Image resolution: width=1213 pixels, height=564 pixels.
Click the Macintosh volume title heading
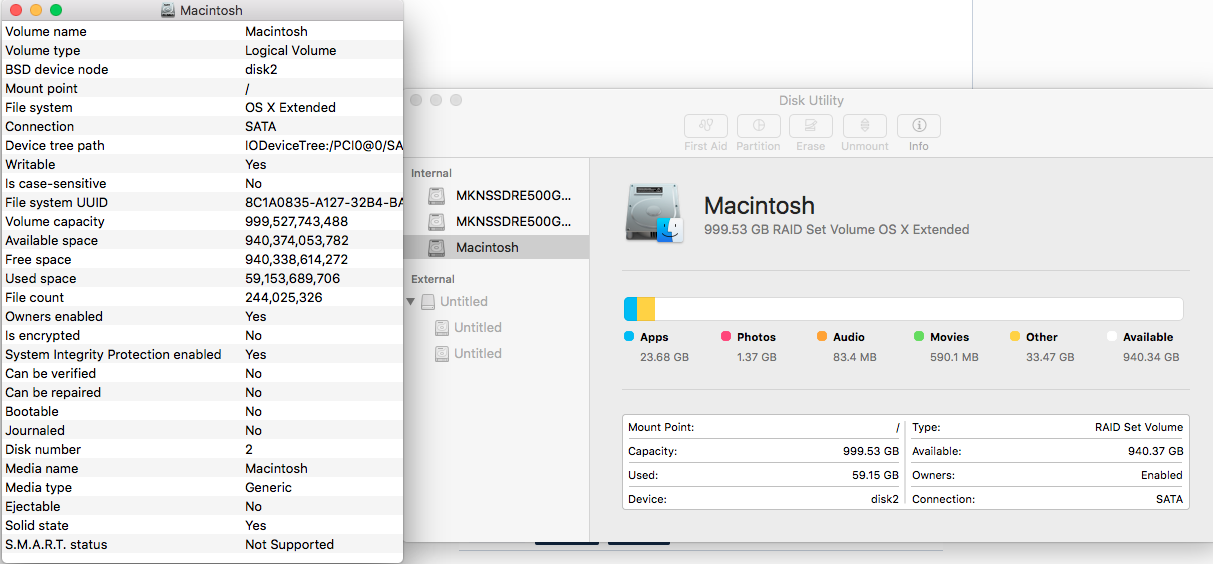(x=759, y=206)
